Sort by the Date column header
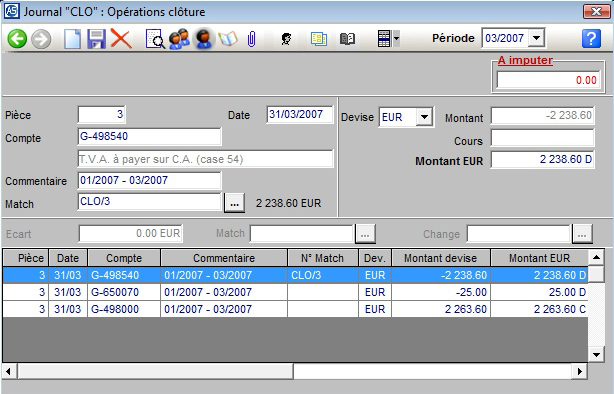This screenshot has height=394, width=614. pos(68,258)
